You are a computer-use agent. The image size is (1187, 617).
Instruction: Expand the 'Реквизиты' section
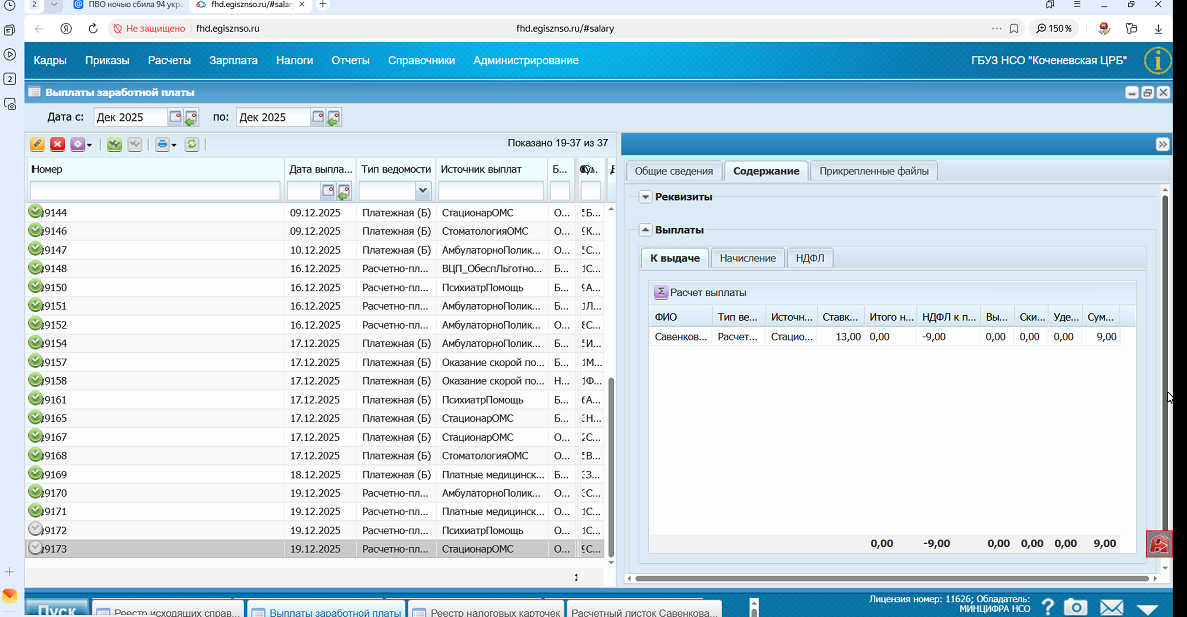(x=645, y=197)
